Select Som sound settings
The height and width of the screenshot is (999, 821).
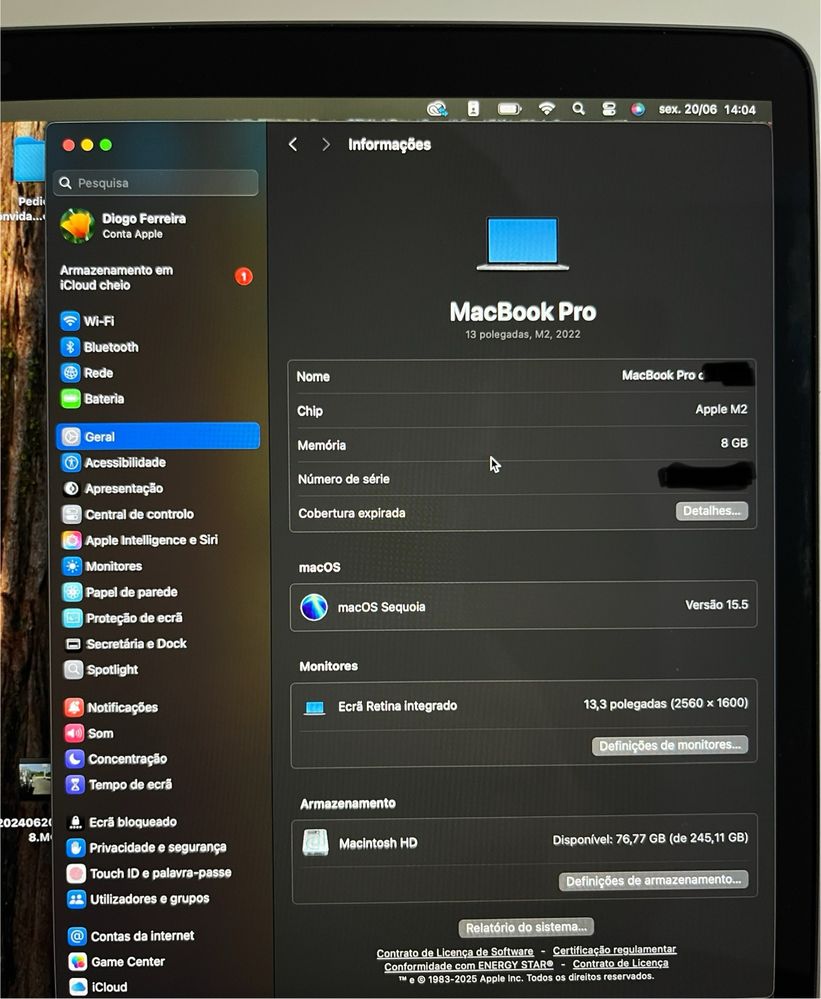tap(89, 733)
